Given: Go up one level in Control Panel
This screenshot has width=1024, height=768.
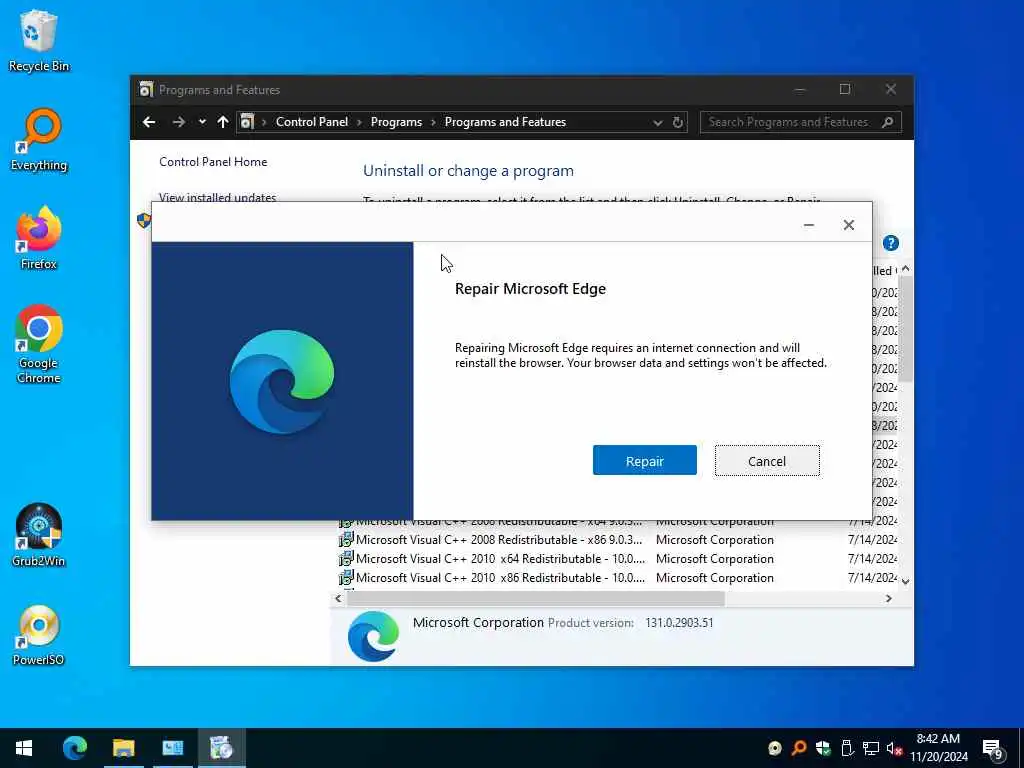Looking at the screenshot, I should 223,122.
